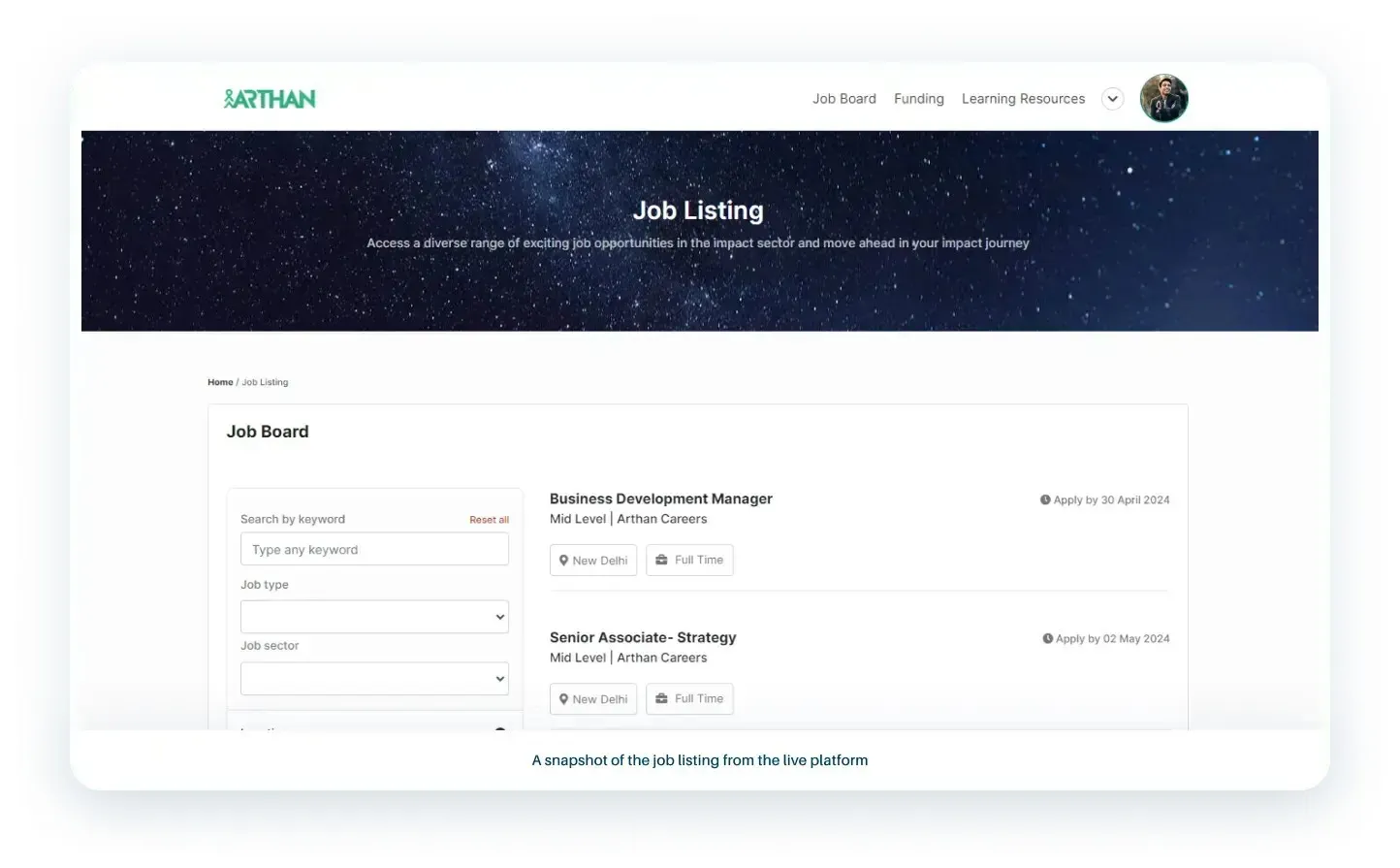Click clock icon beside Apply by 02 May
1400x868 pixels.
click(1047, 639)
